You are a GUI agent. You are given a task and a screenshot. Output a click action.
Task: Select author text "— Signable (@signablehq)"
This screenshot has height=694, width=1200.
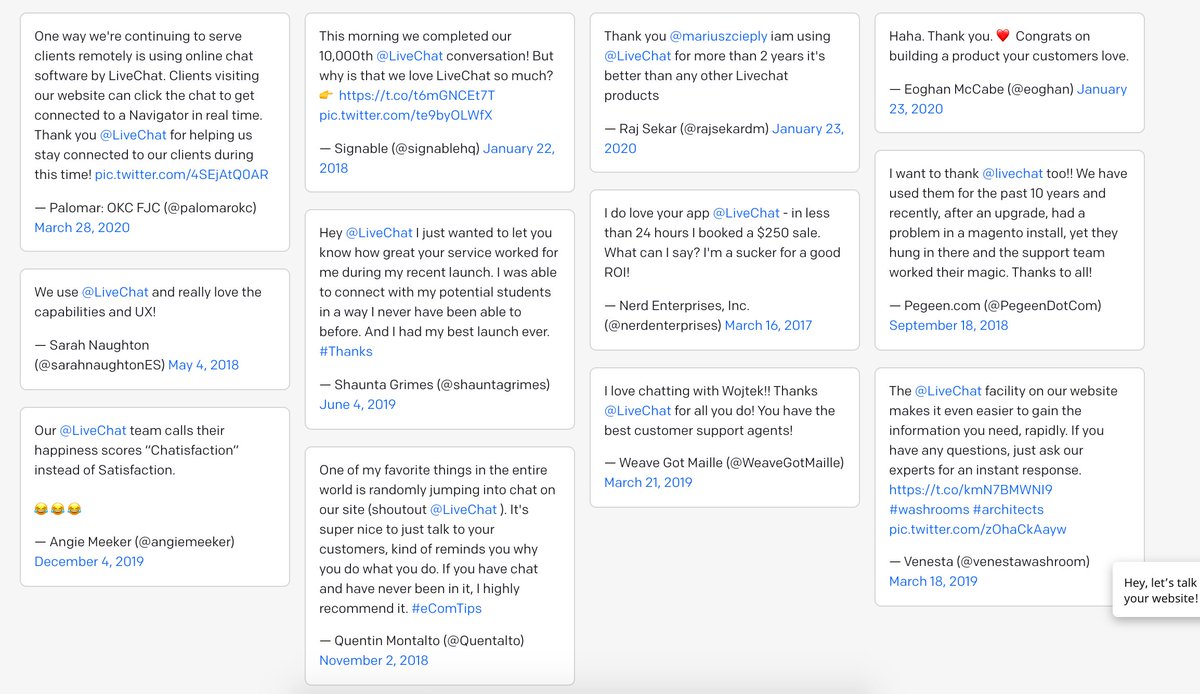pyautogui.click(x=399, y=148)
